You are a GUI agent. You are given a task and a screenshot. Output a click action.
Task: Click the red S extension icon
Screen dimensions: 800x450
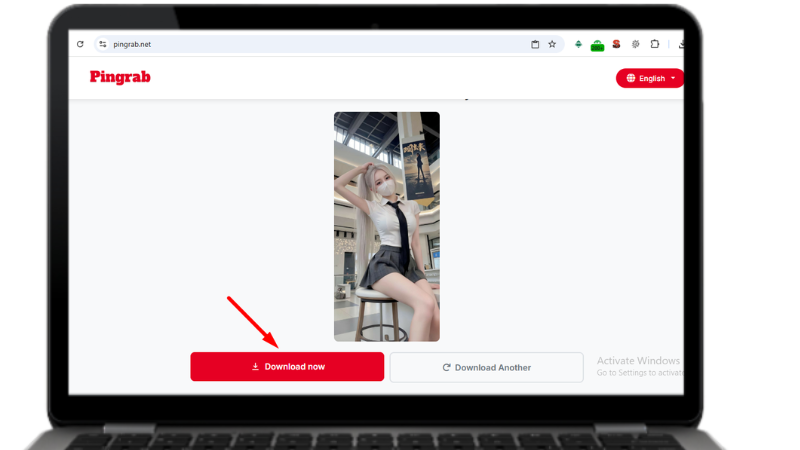616,44
